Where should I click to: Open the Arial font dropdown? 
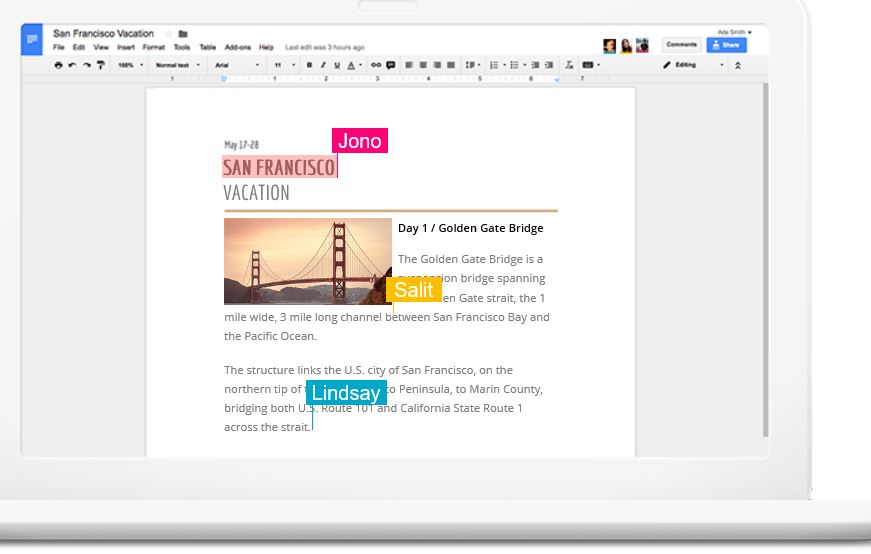[x=237, y=65]
